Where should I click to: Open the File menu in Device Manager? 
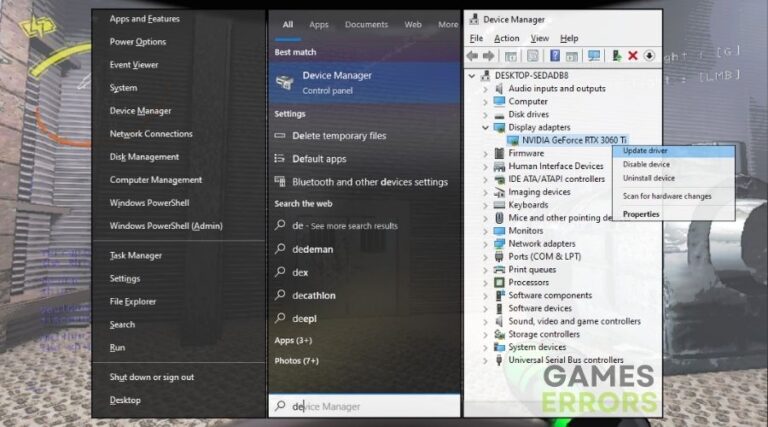476,38
